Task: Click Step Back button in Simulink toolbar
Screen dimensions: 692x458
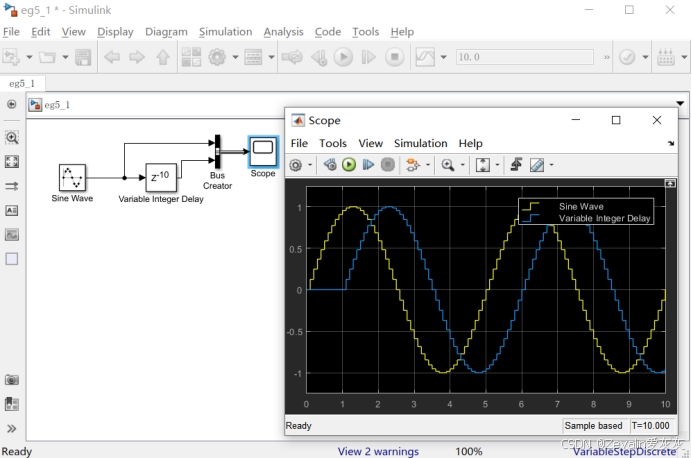Action: tap(319, 57)
